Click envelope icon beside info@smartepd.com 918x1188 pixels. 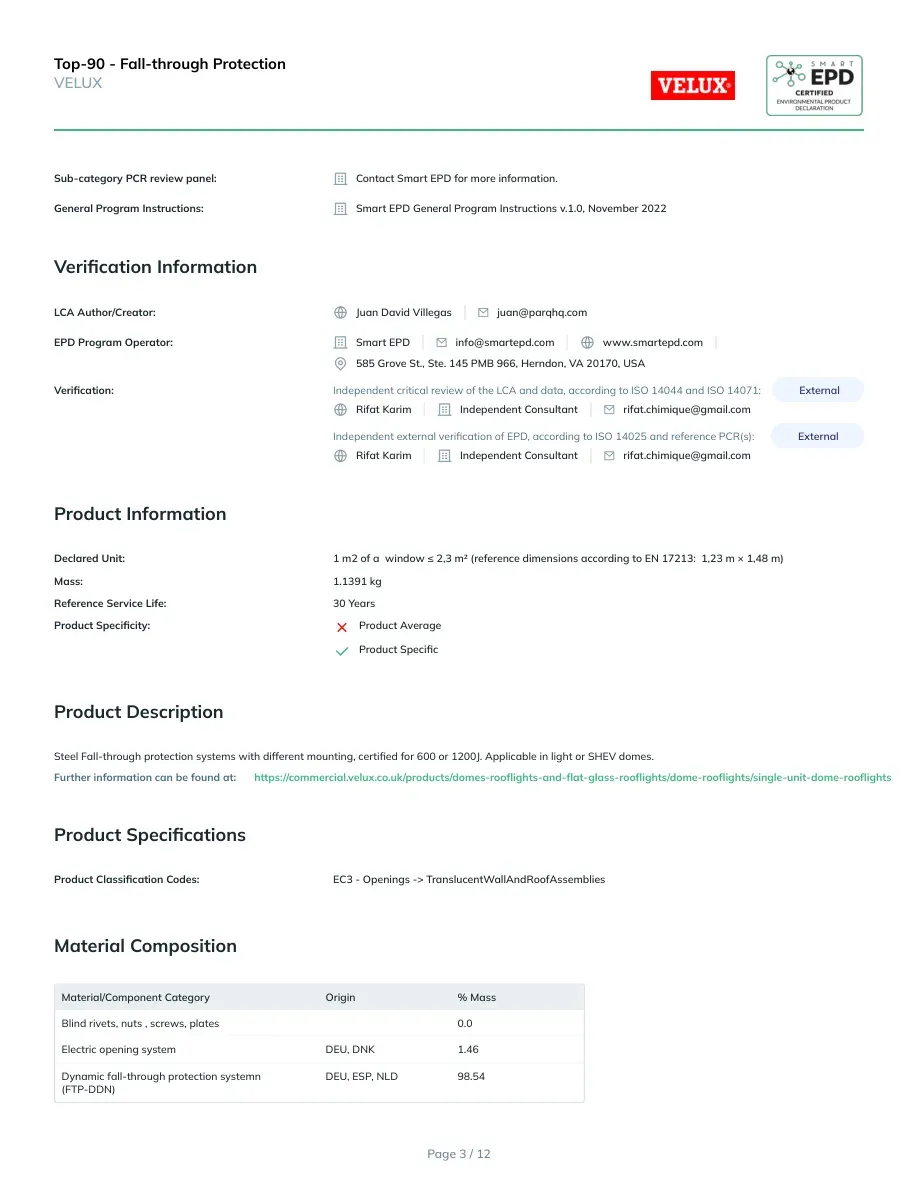pos(442,342)
